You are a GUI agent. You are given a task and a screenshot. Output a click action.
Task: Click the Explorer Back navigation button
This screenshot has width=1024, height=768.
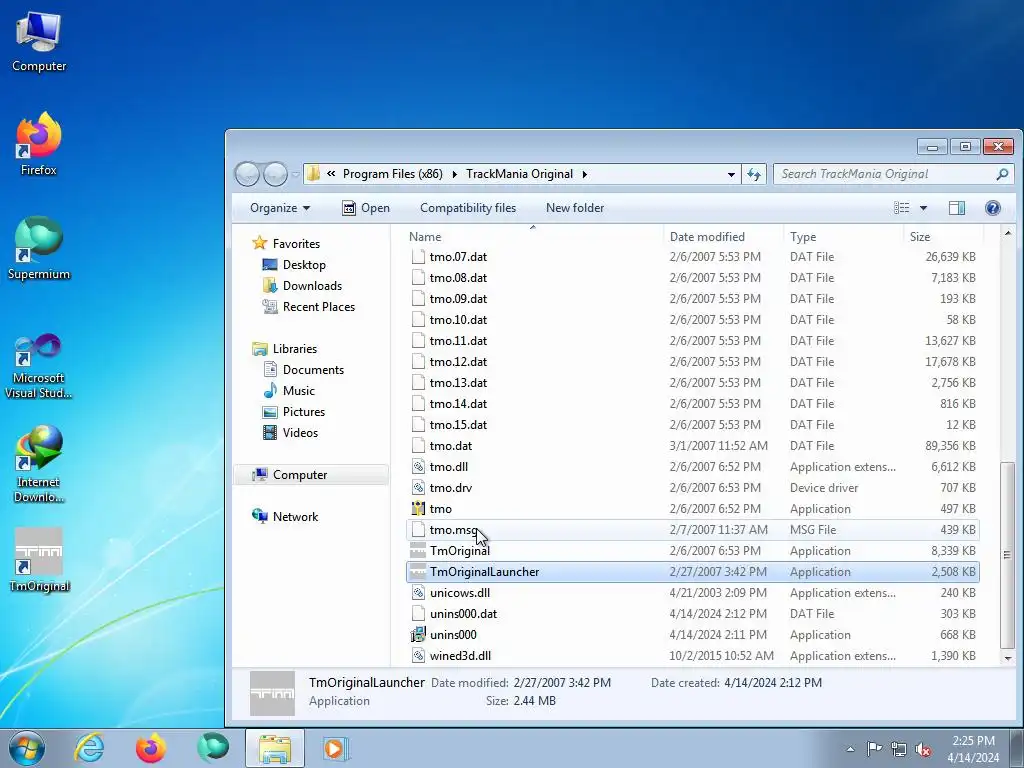coord(248,174)
